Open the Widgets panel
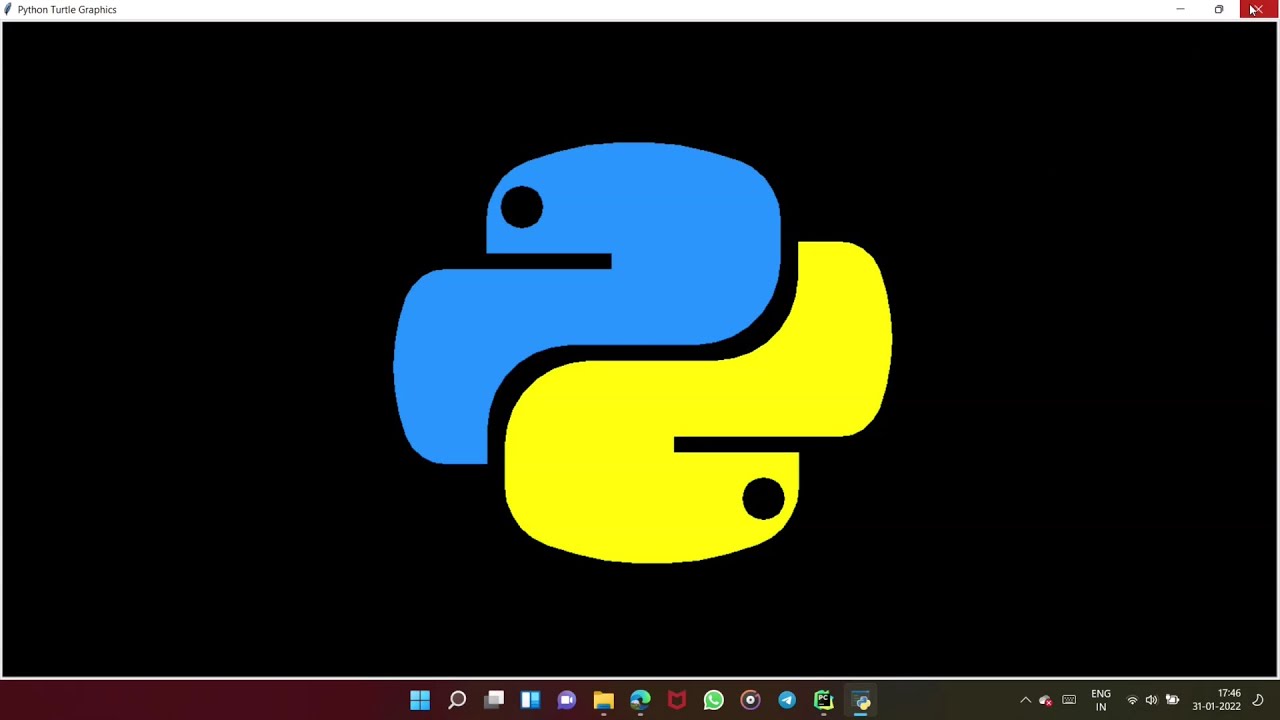Screen dimensions: 1280x720 [530, 700]
